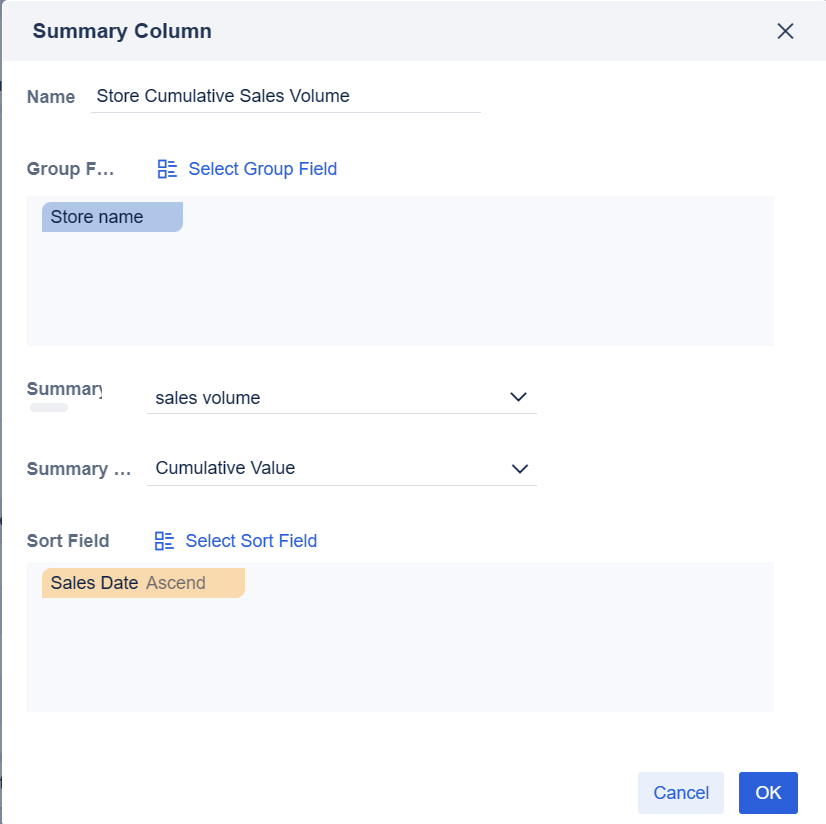This screenshot has width=826, height=824.
Task: Click the Select Sort Field link
Action: click(x=251, y=541)
